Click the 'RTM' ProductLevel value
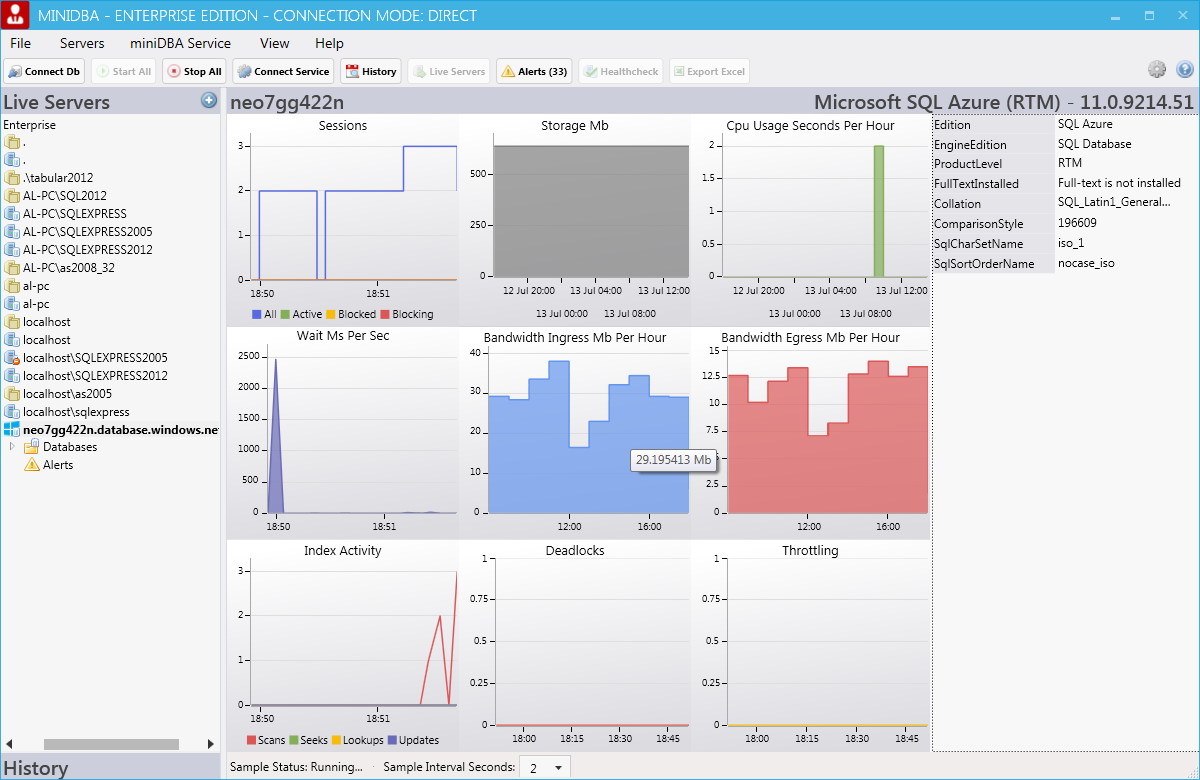 pyautogui.click(x=1070, y=164)
